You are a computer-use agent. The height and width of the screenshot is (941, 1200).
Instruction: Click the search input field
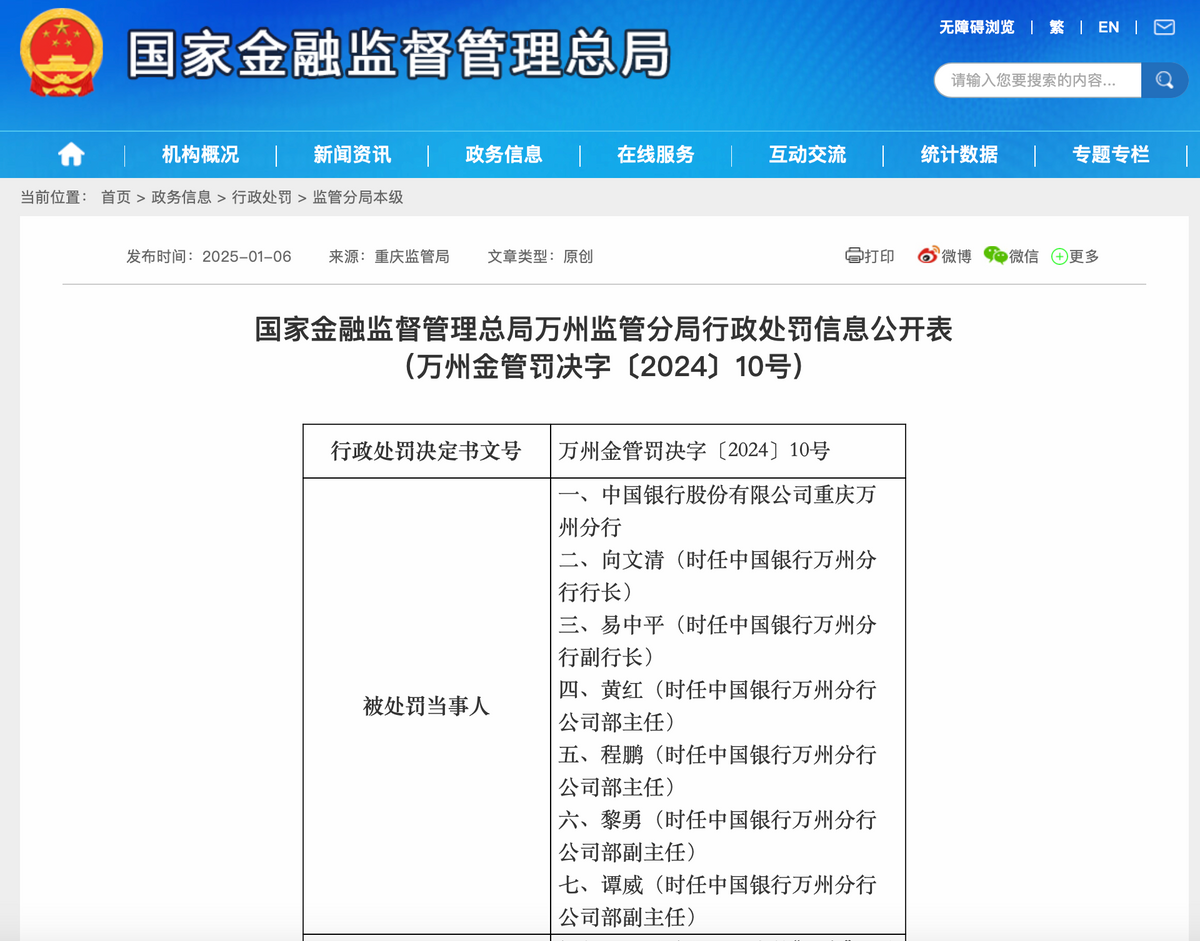[1038, 80]
